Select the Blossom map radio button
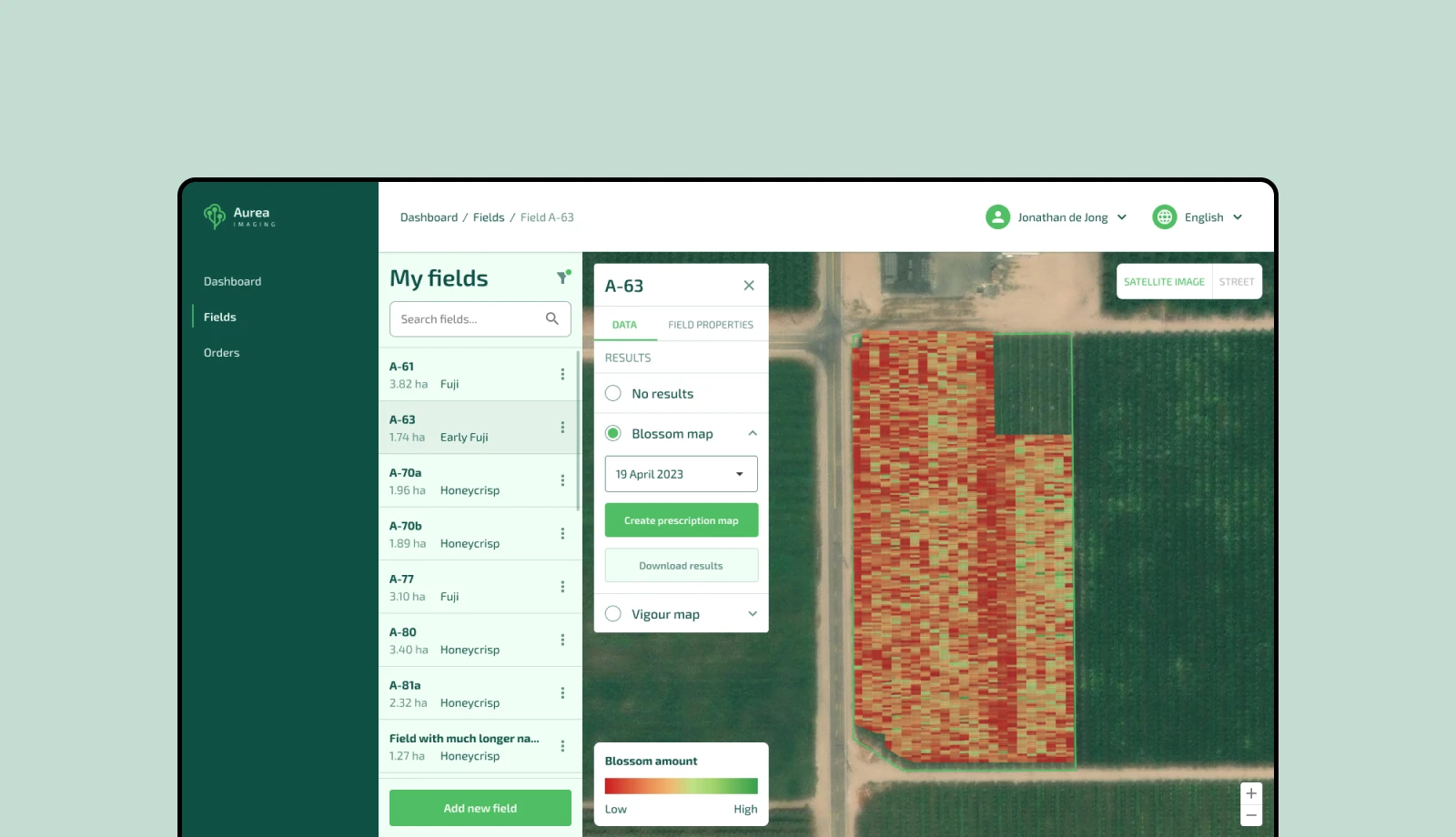 point(613,433)
